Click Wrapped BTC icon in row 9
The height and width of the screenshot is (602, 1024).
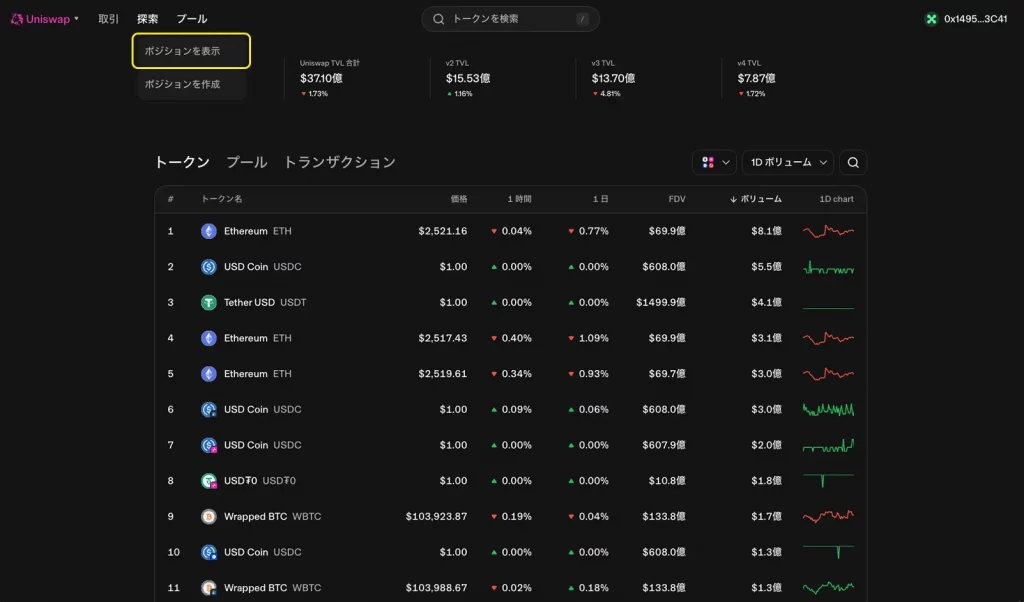(x=208, y=516)
